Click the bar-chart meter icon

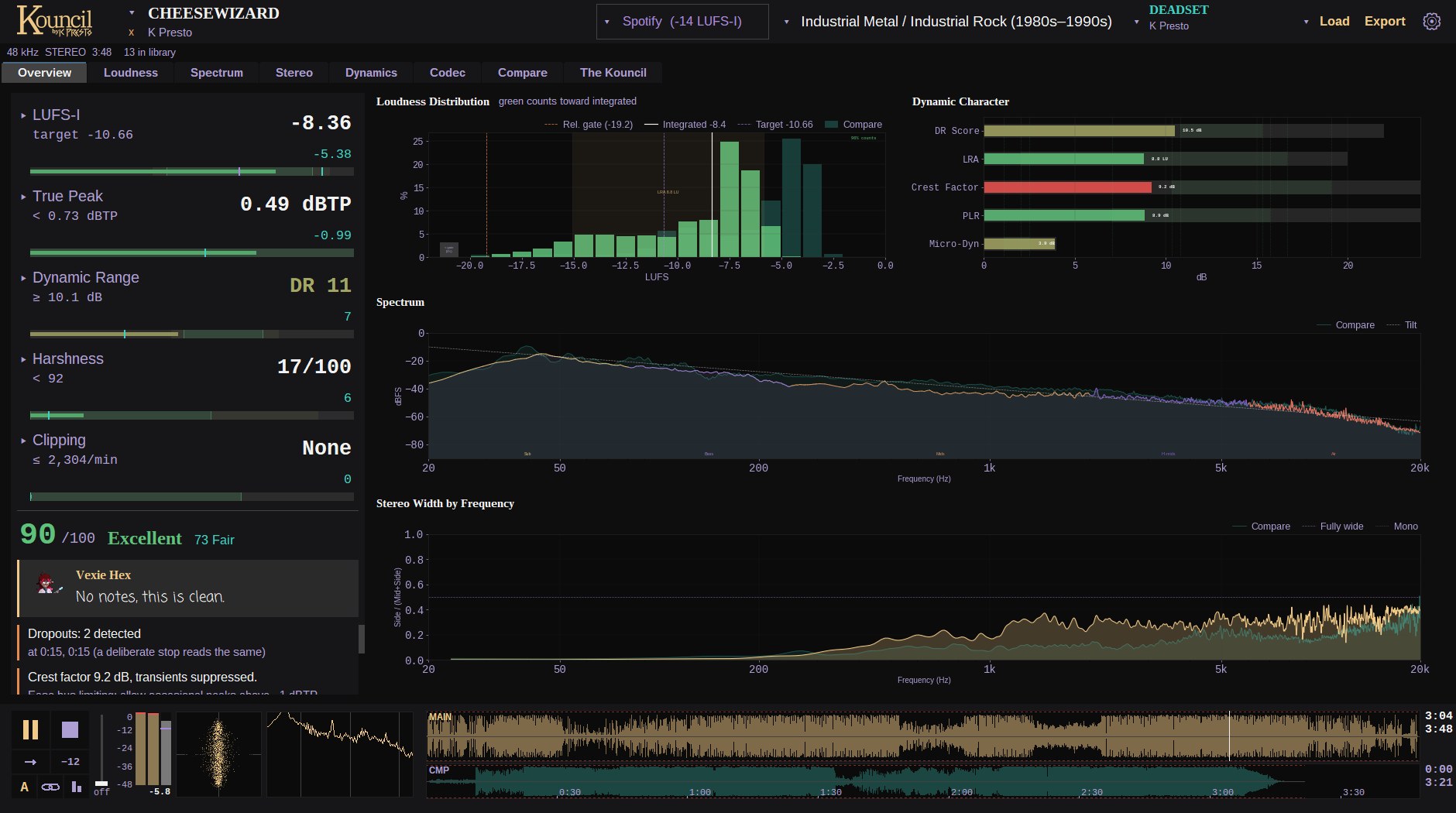tap(76, 787)
